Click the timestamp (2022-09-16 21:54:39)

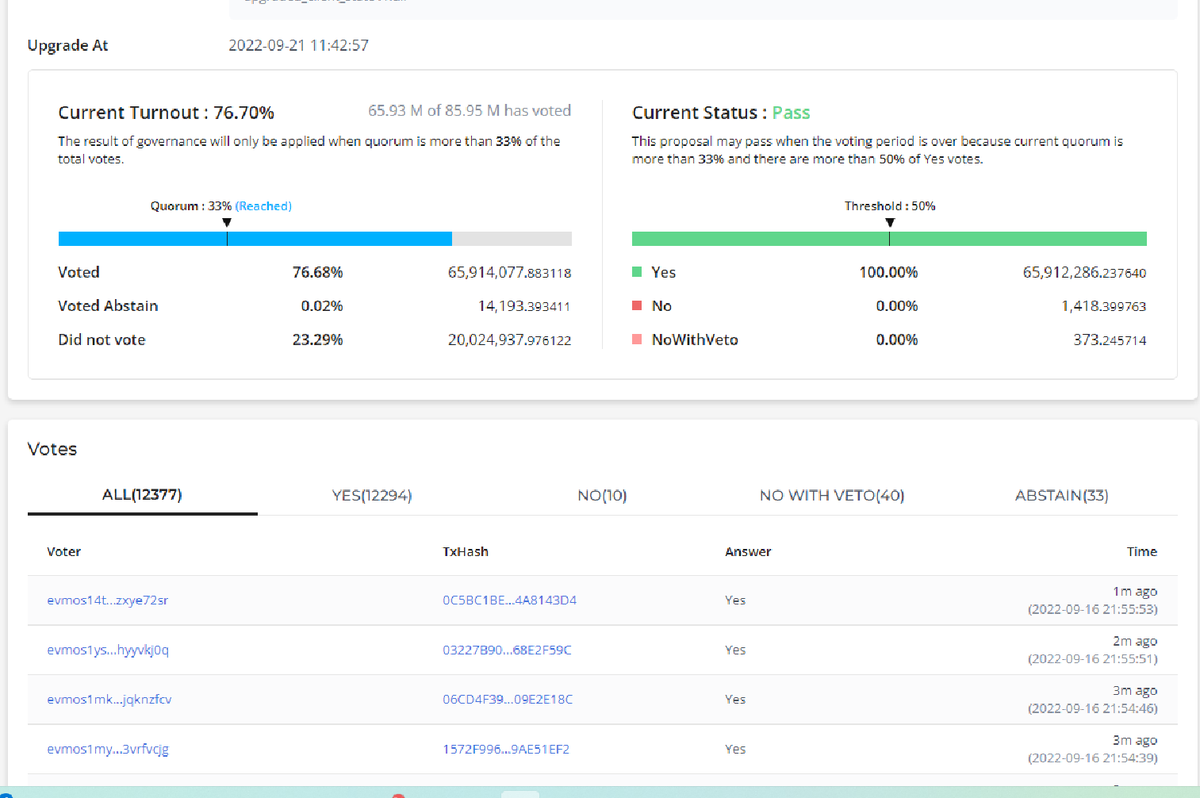click(x=1092, y=757)
